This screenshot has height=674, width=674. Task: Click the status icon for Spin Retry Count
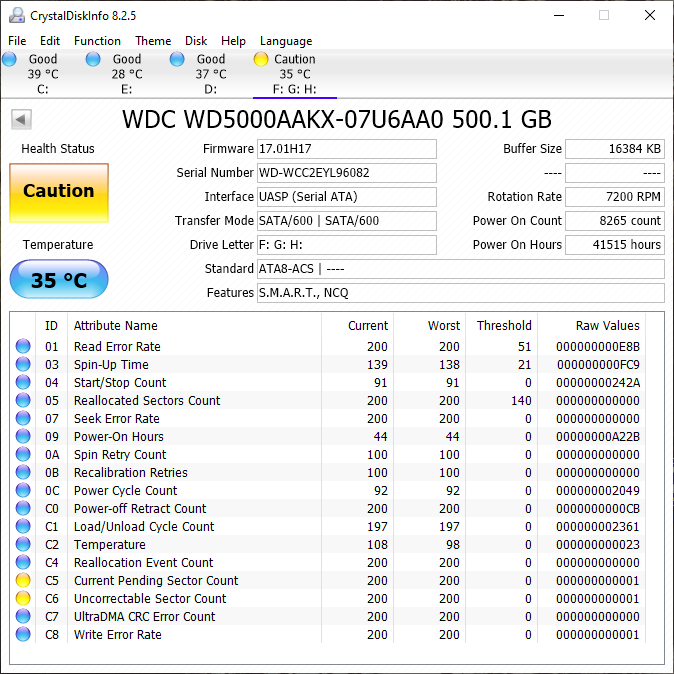23,454
